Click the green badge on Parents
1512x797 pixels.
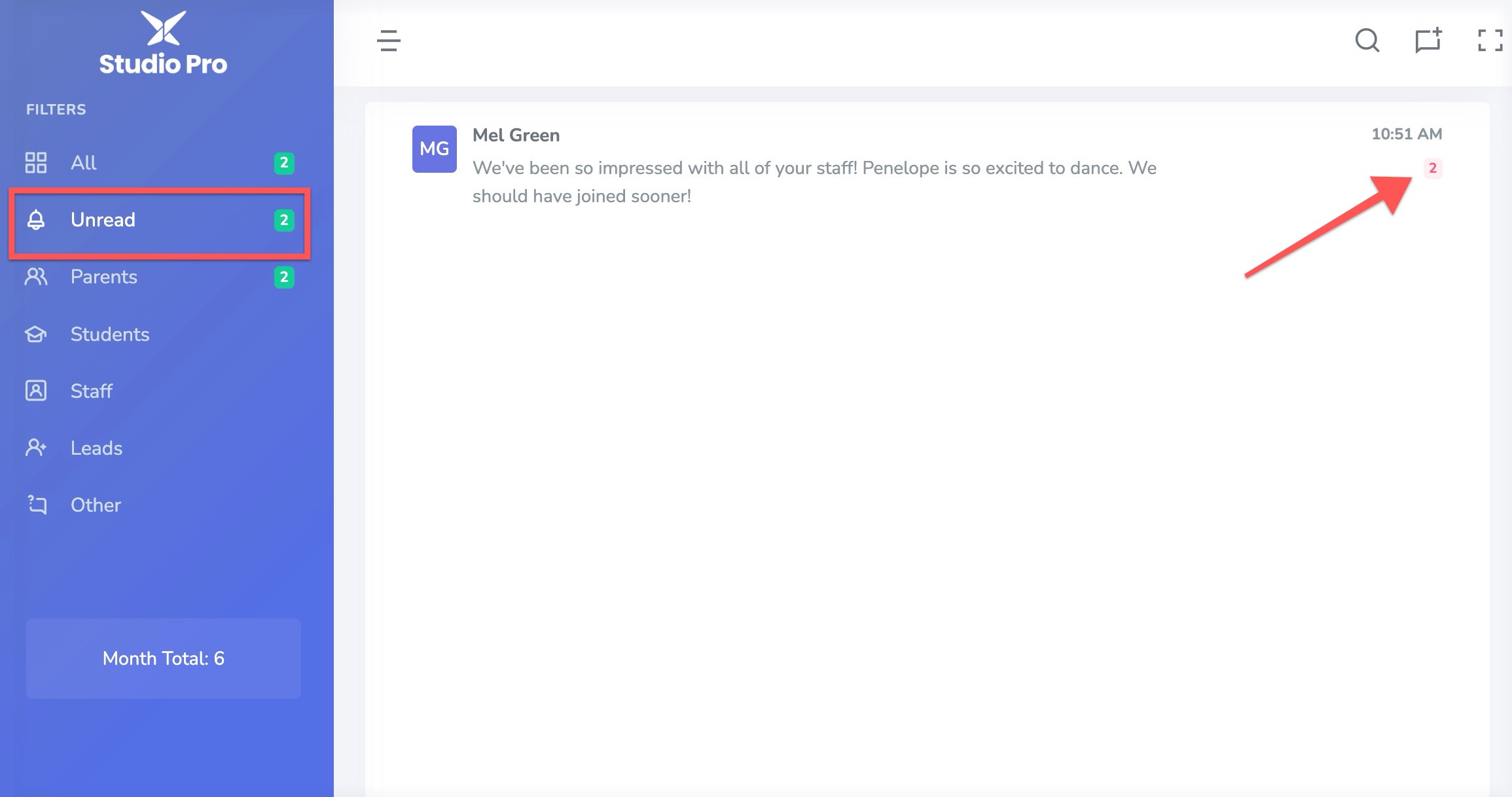(284, 277)
